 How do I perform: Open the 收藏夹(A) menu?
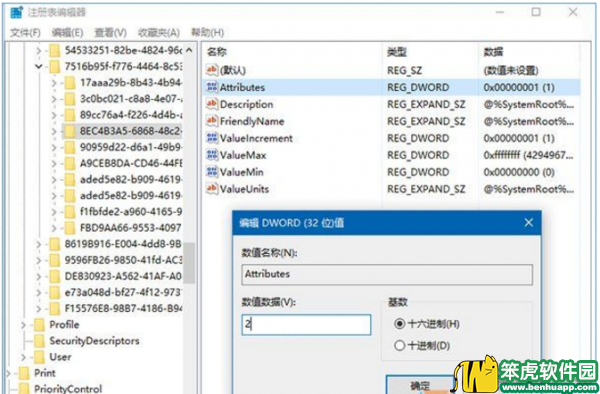(x=159, y=33)
